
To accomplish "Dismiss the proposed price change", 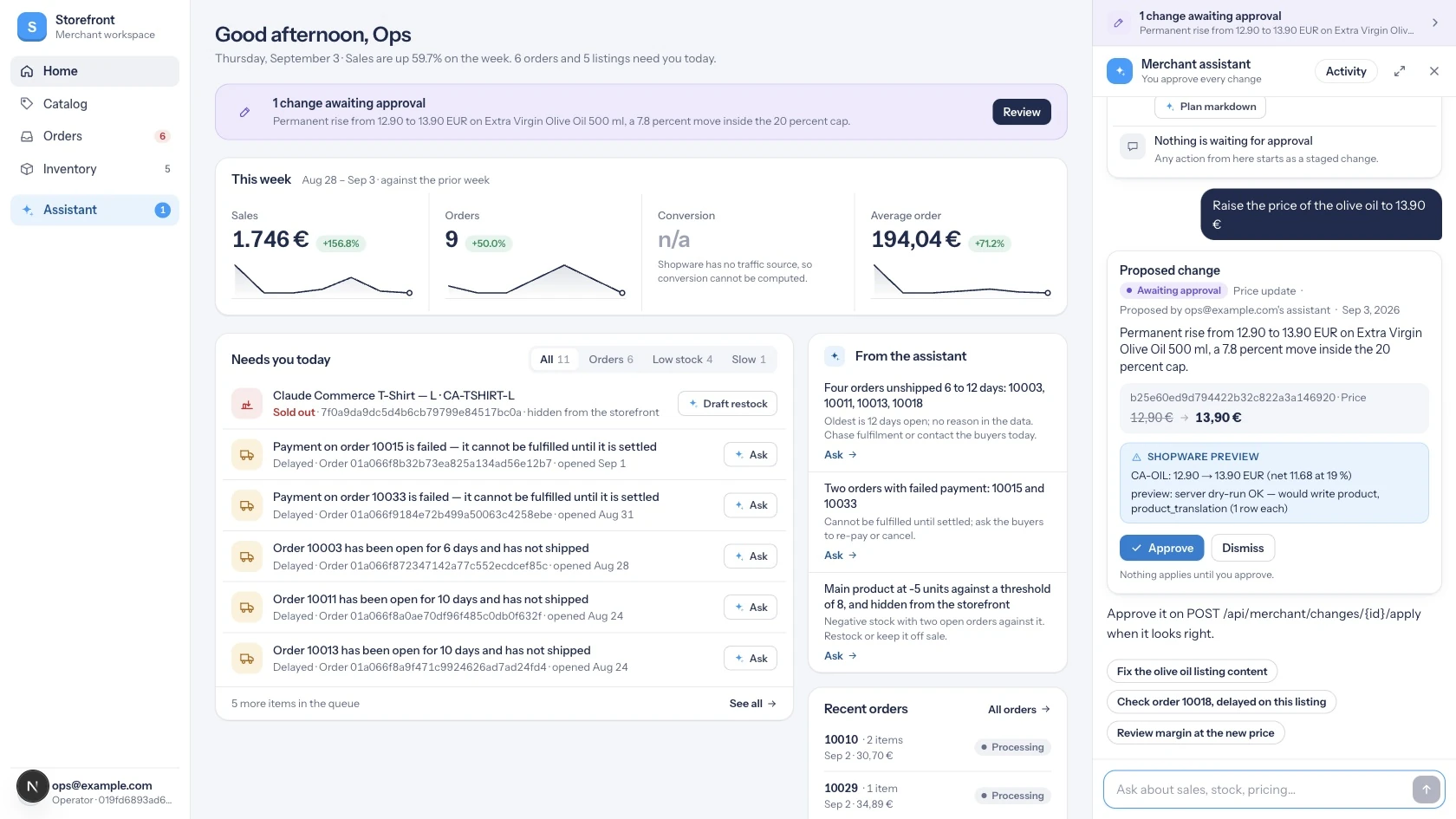I will (x=1243, y=548).
